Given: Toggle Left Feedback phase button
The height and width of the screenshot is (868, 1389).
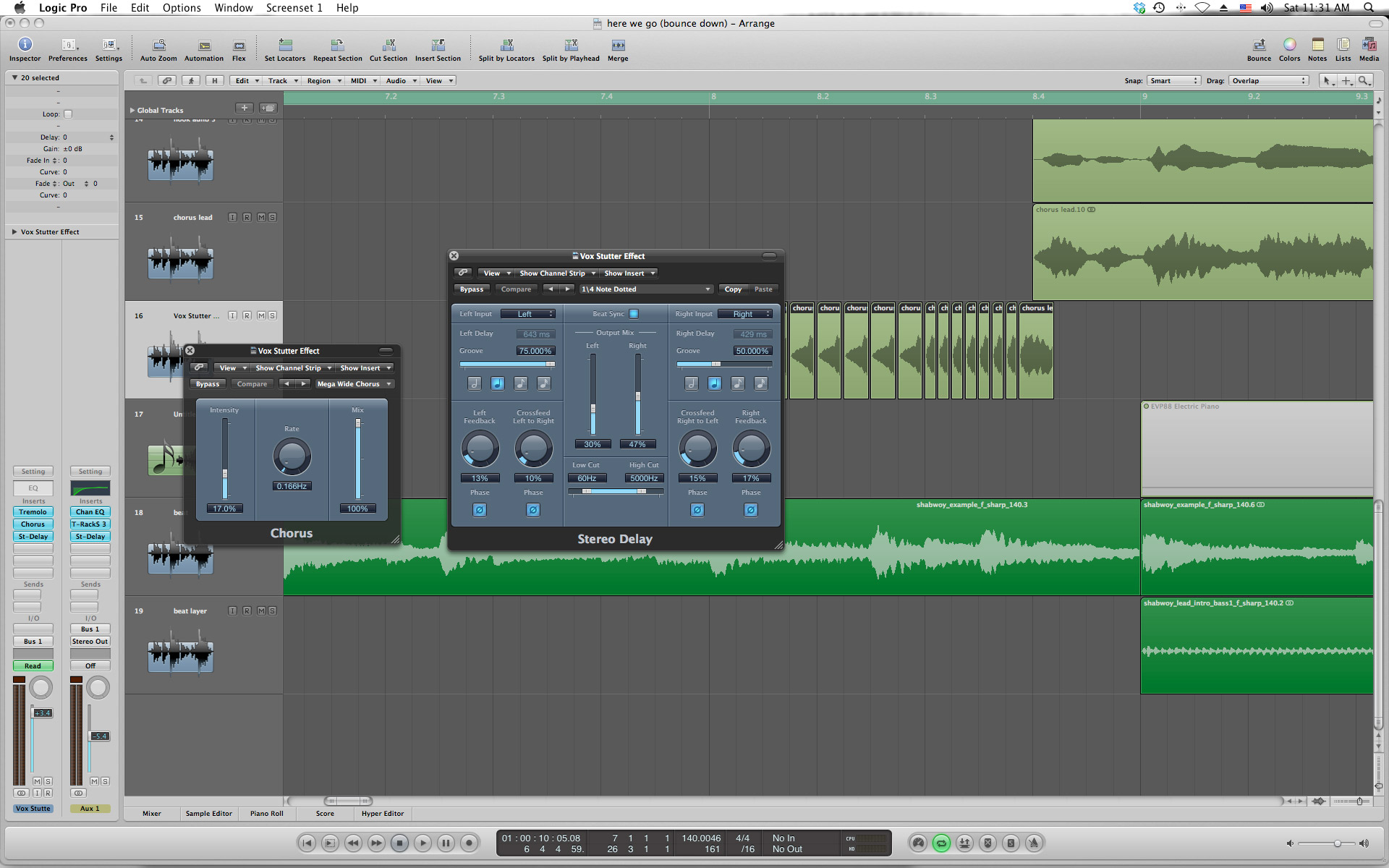Looking at the screenshot, I should (480, 510).
